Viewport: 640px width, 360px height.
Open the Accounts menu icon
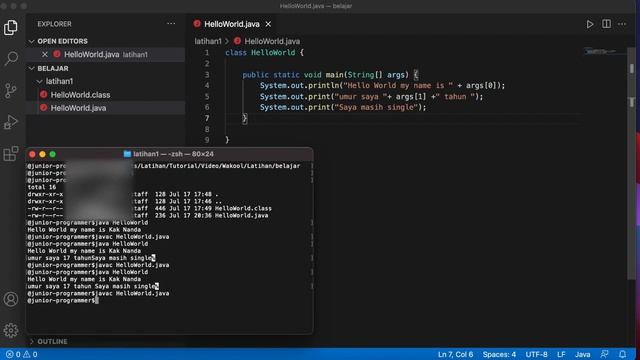(x=11, y=299)
